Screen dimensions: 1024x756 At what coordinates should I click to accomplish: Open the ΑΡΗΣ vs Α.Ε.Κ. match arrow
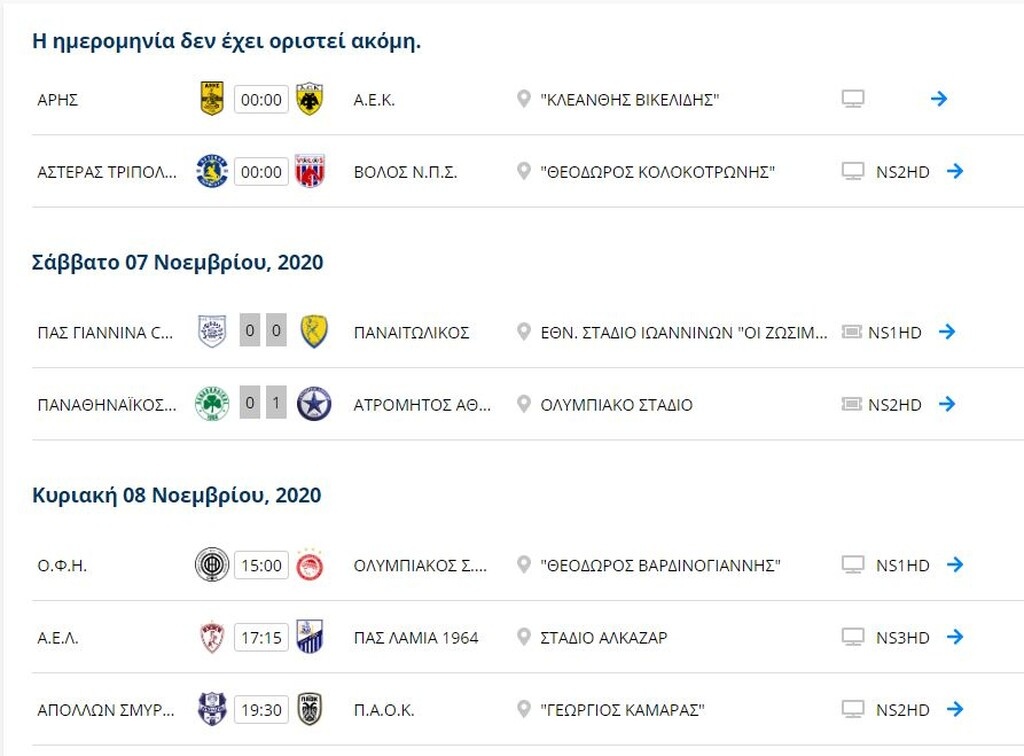[938, 99]
